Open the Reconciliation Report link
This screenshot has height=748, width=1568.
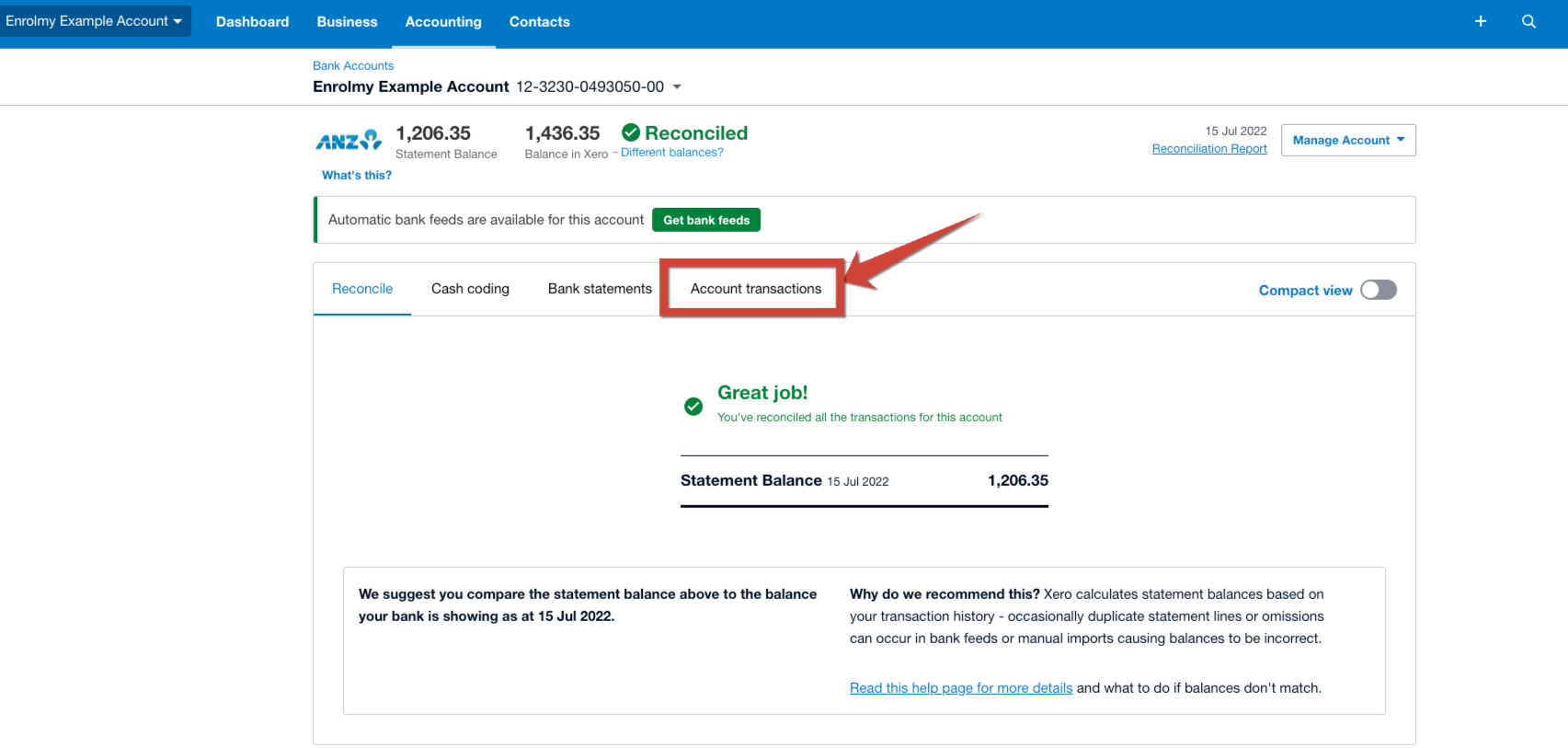(1209, 149)
